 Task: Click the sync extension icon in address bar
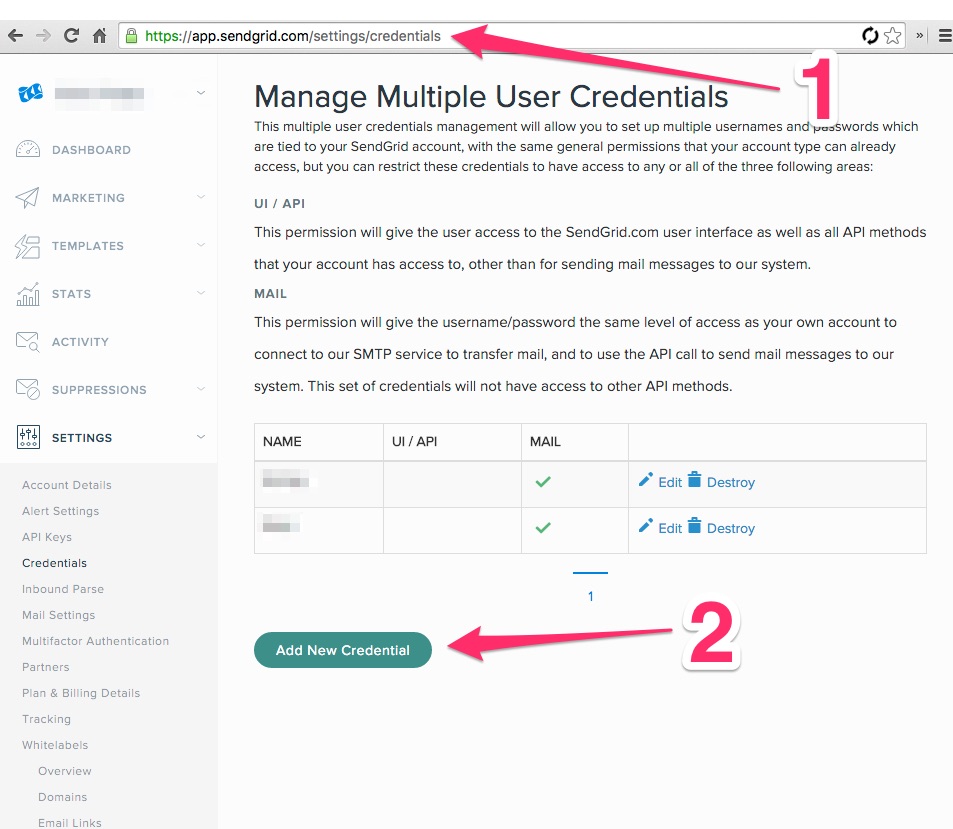tap(870, 36)
